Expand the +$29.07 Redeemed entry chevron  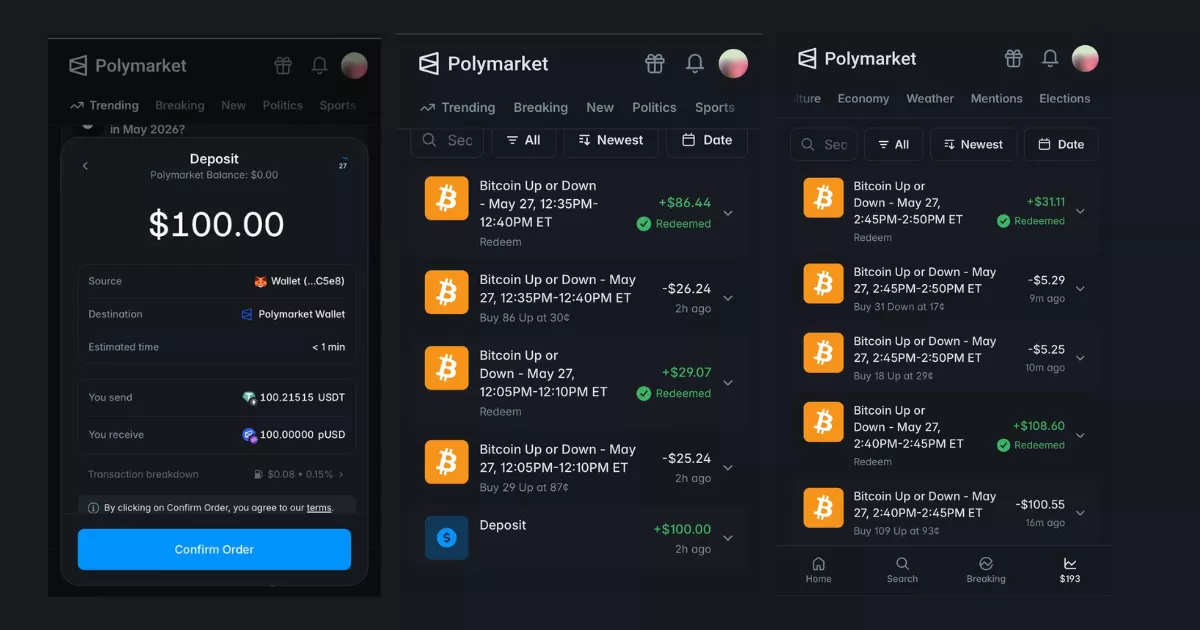[x=728, y=383]
